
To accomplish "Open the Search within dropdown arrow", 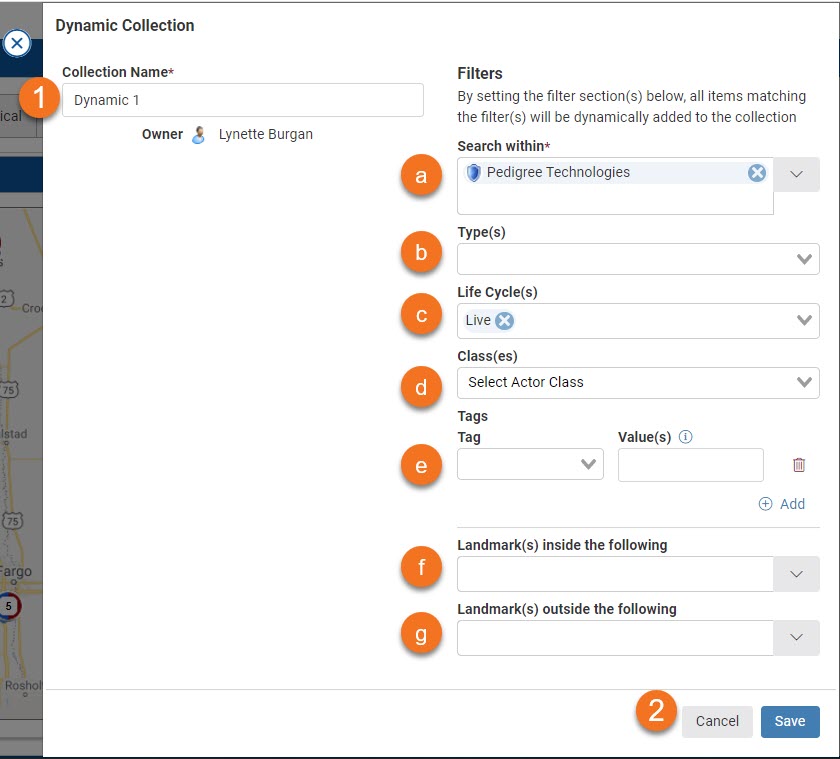I will 798,173.
